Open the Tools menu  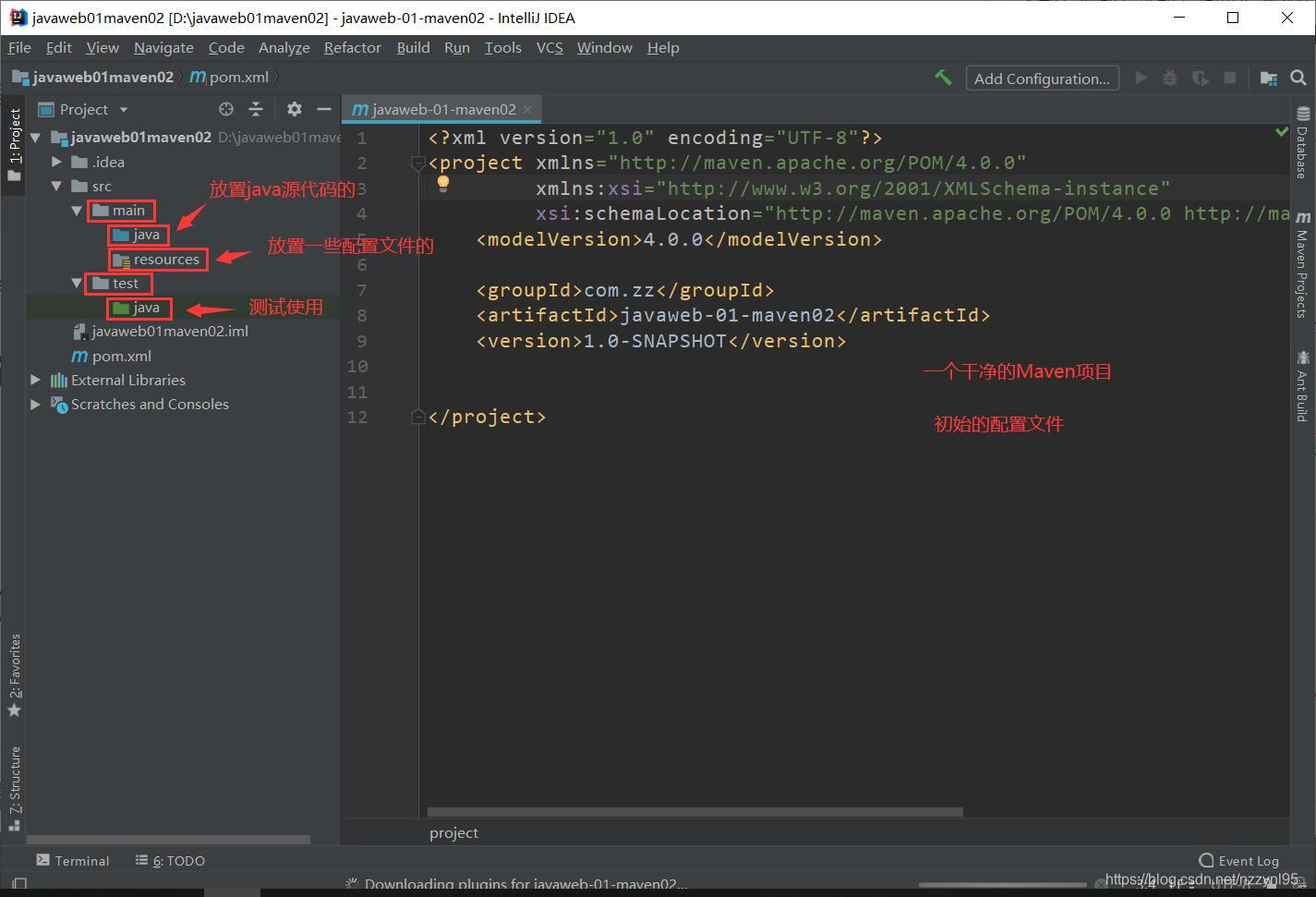tap(502, 47)
